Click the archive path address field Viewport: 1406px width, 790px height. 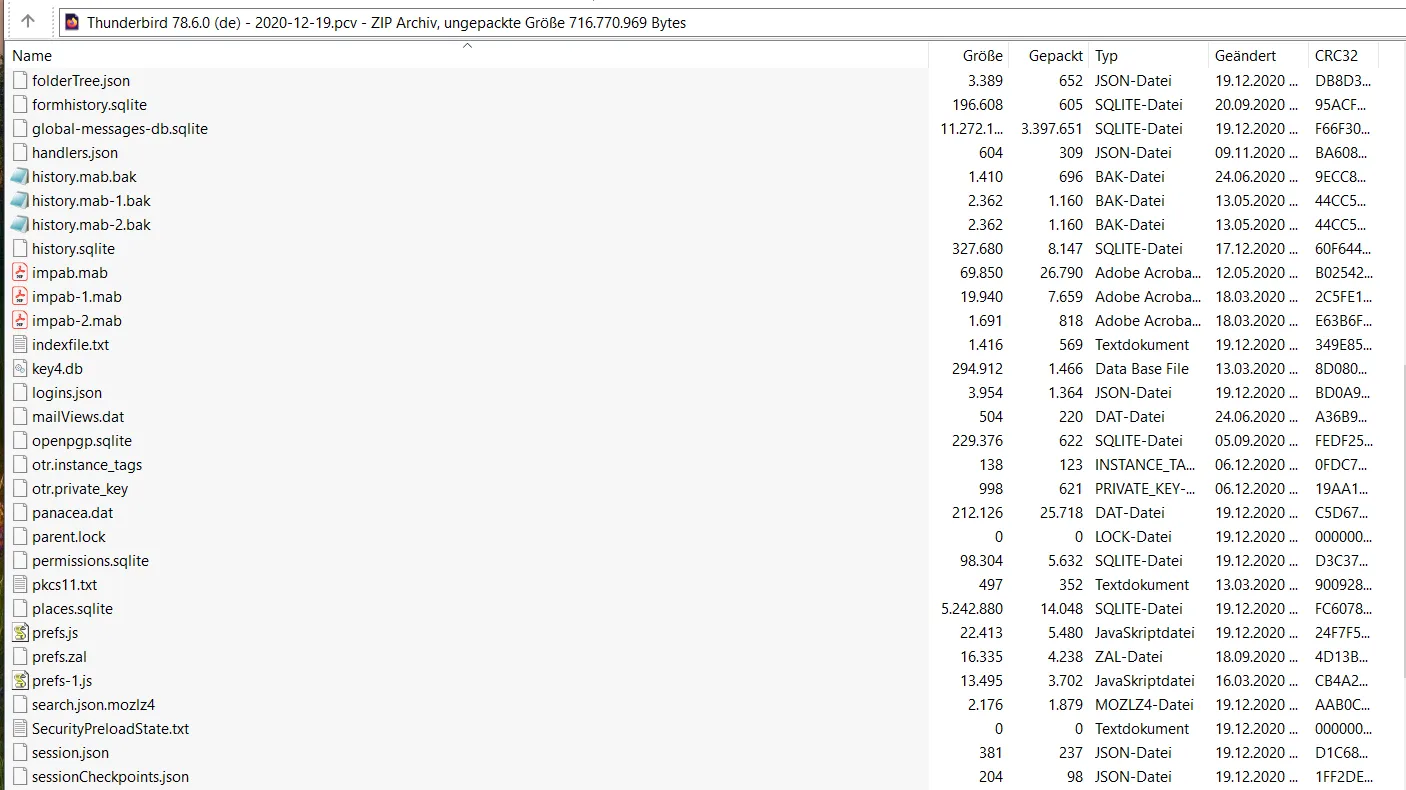click(732, 22)
